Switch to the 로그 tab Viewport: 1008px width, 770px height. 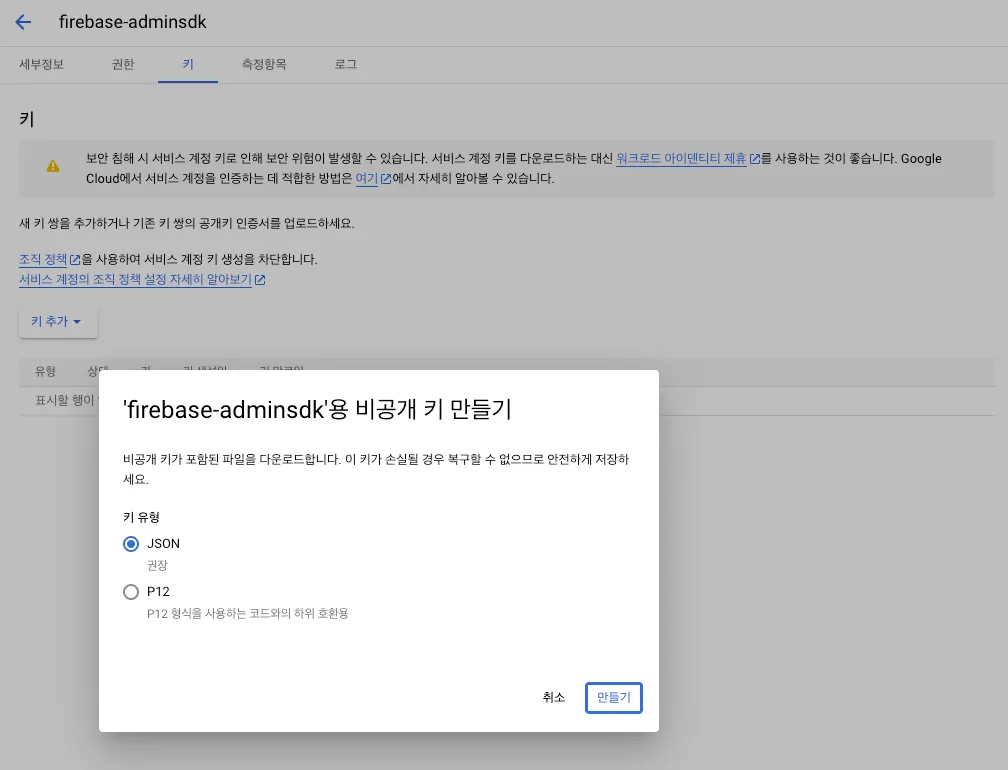click(x=345, y=64)
